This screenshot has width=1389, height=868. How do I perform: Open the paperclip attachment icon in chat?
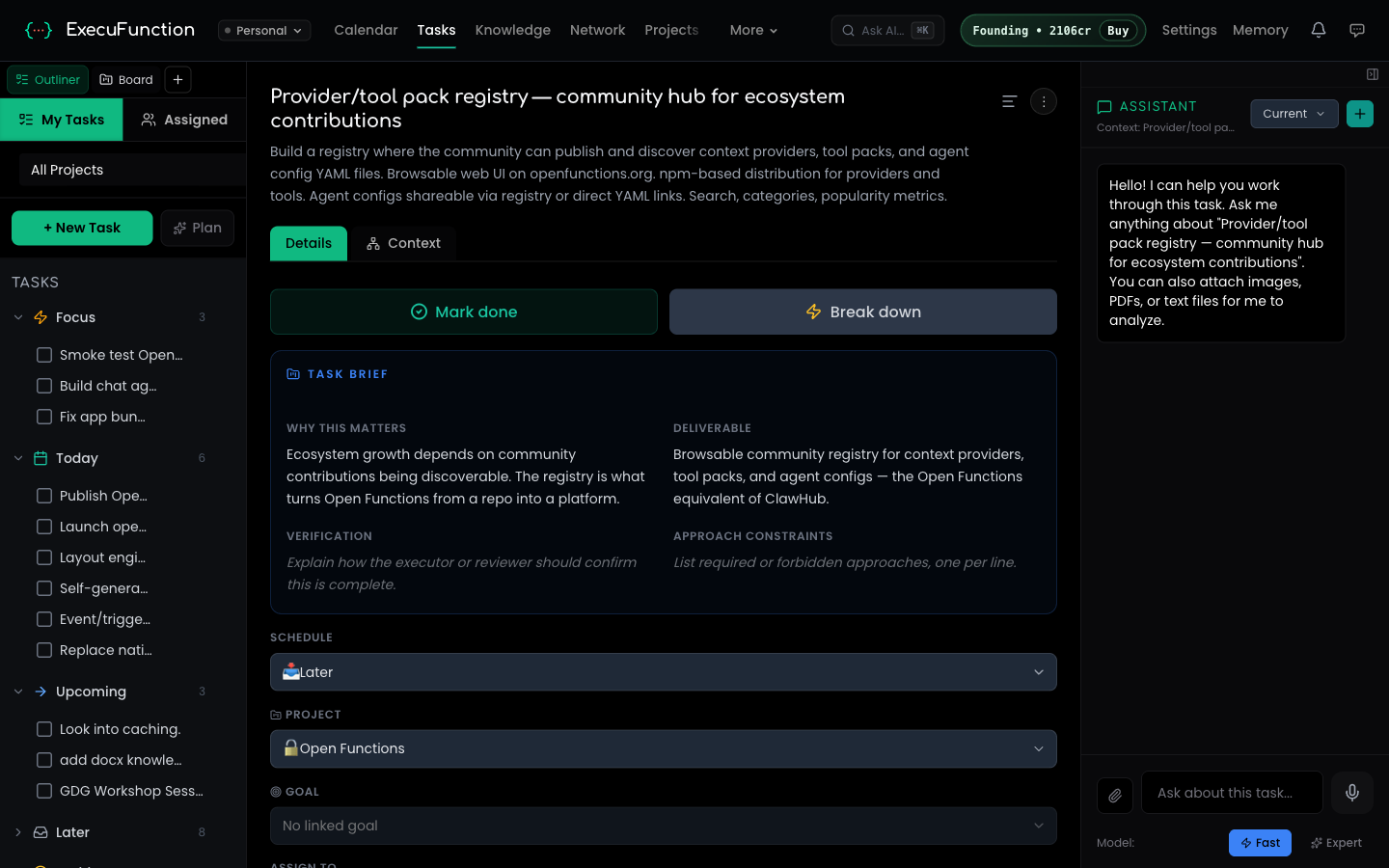1115,793
